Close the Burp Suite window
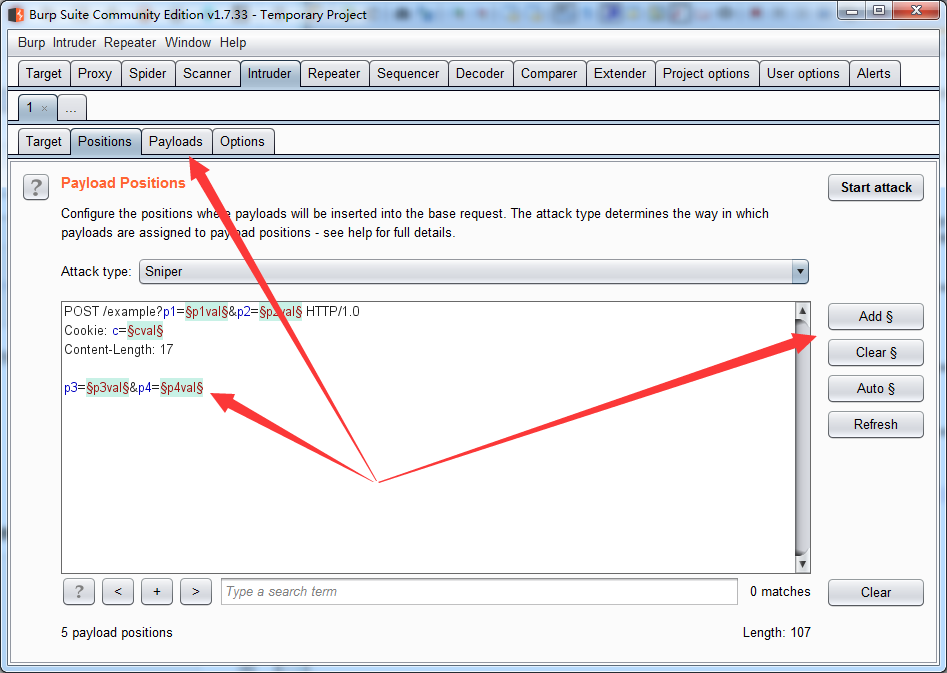947x673 pixels. tap(916, 11)
